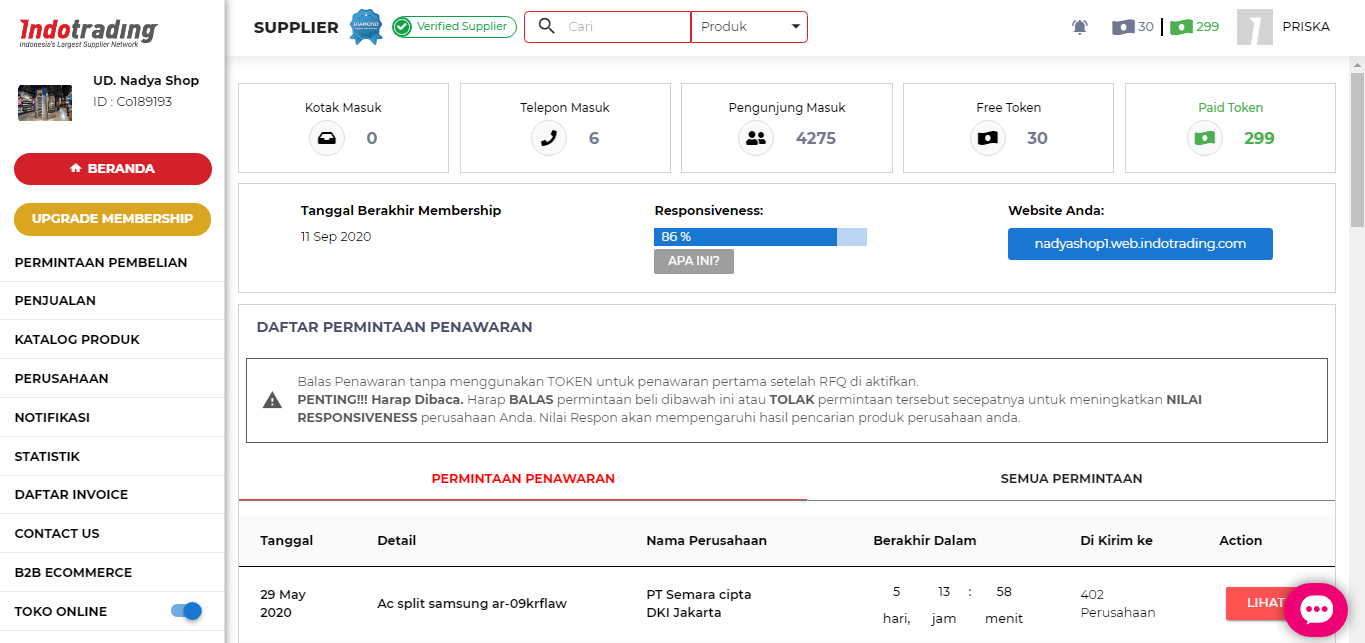
Task: Click the people icon under Pengunjung Masuk
Action: (756, 138)
